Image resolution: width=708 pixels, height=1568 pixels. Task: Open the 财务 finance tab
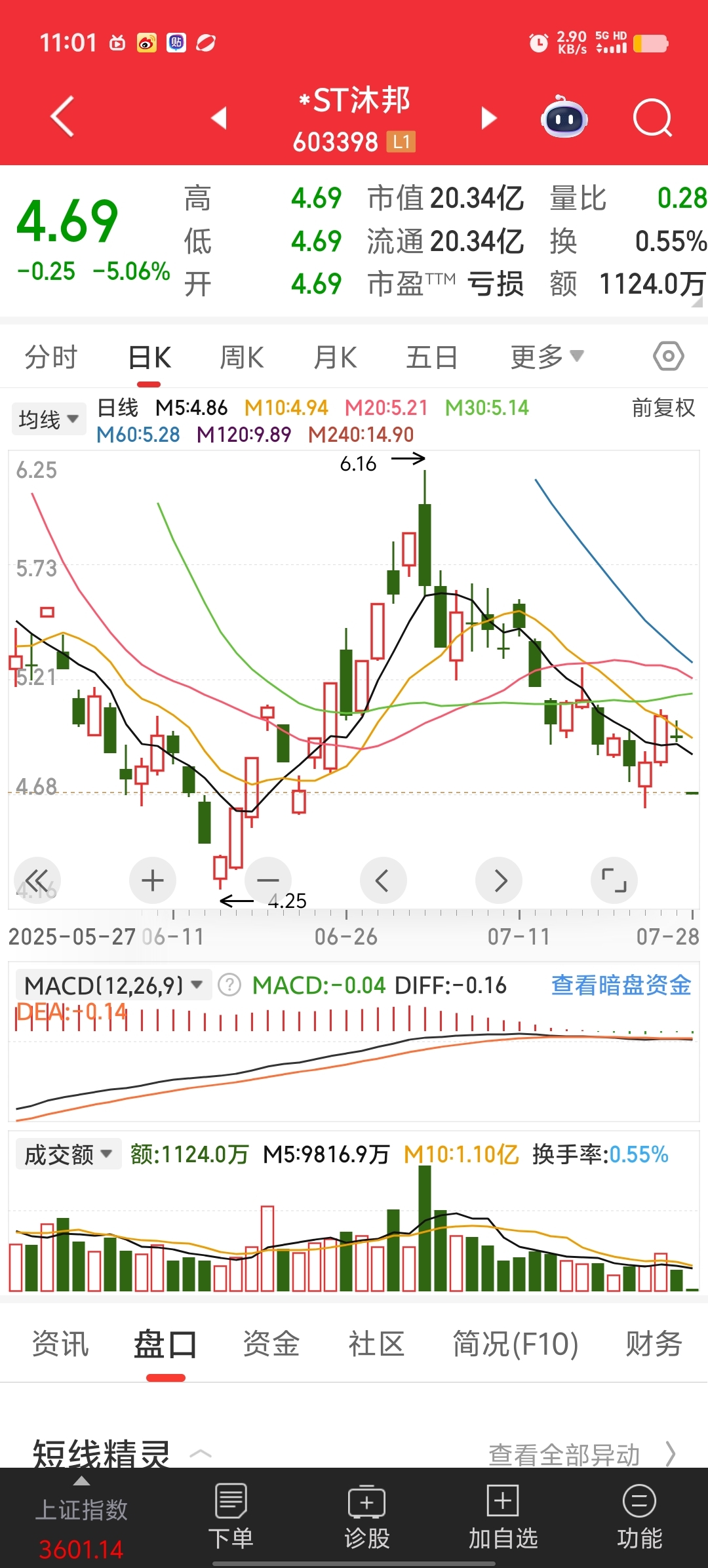(x=654, y=1344)
